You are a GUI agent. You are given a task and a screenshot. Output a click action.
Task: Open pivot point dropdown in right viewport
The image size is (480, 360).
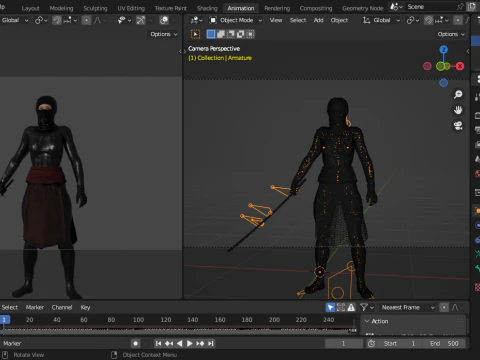413,20
